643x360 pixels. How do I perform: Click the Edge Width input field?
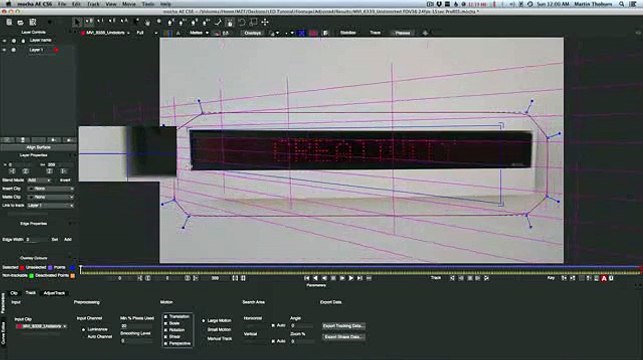coord(36,239)
